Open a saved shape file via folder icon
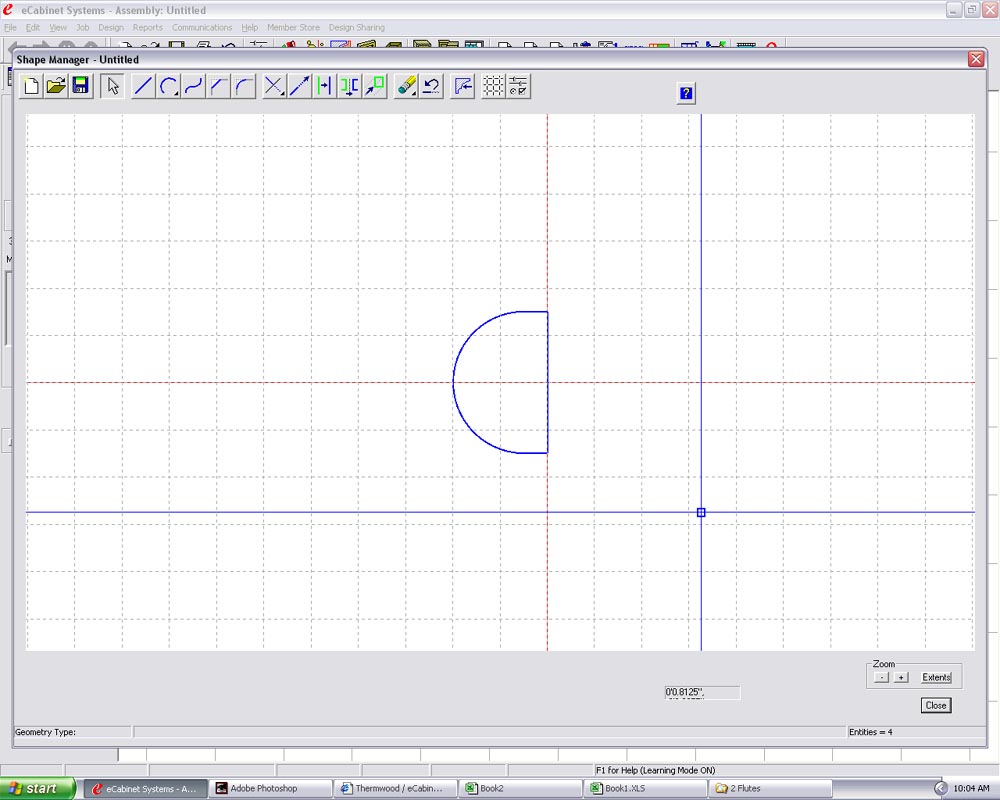 coord(56,86)
